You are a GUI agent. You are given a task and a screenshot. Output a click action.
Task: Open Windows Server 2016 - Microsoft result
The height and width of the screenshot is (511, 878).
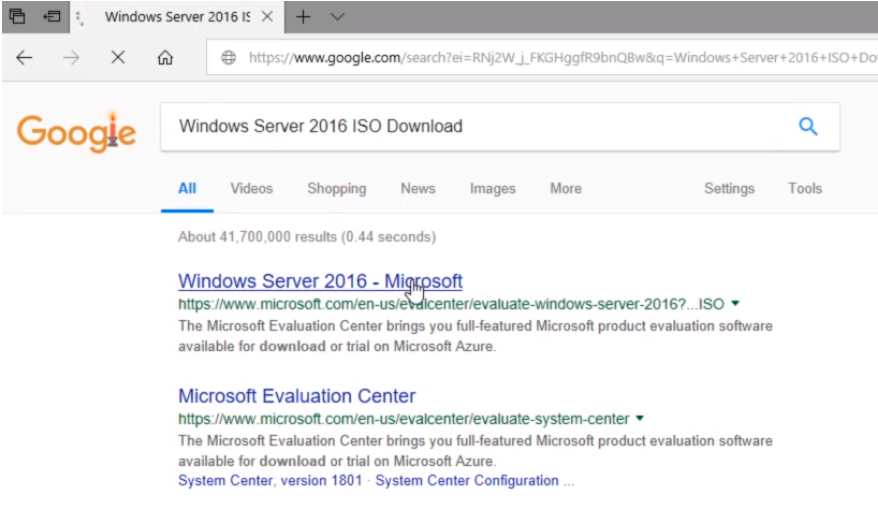tap(320, 281)
